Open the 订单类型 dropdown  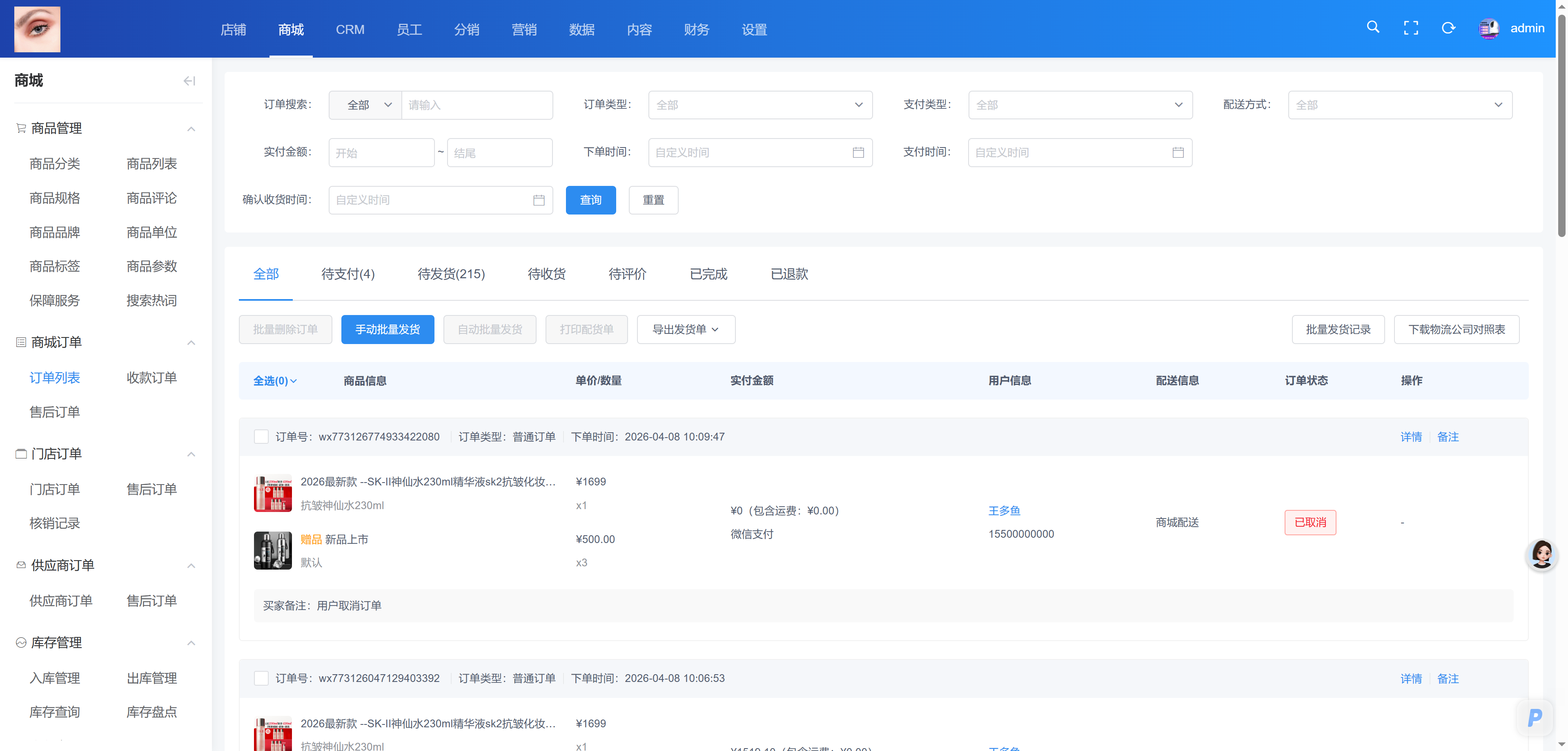tap(760, 105)
